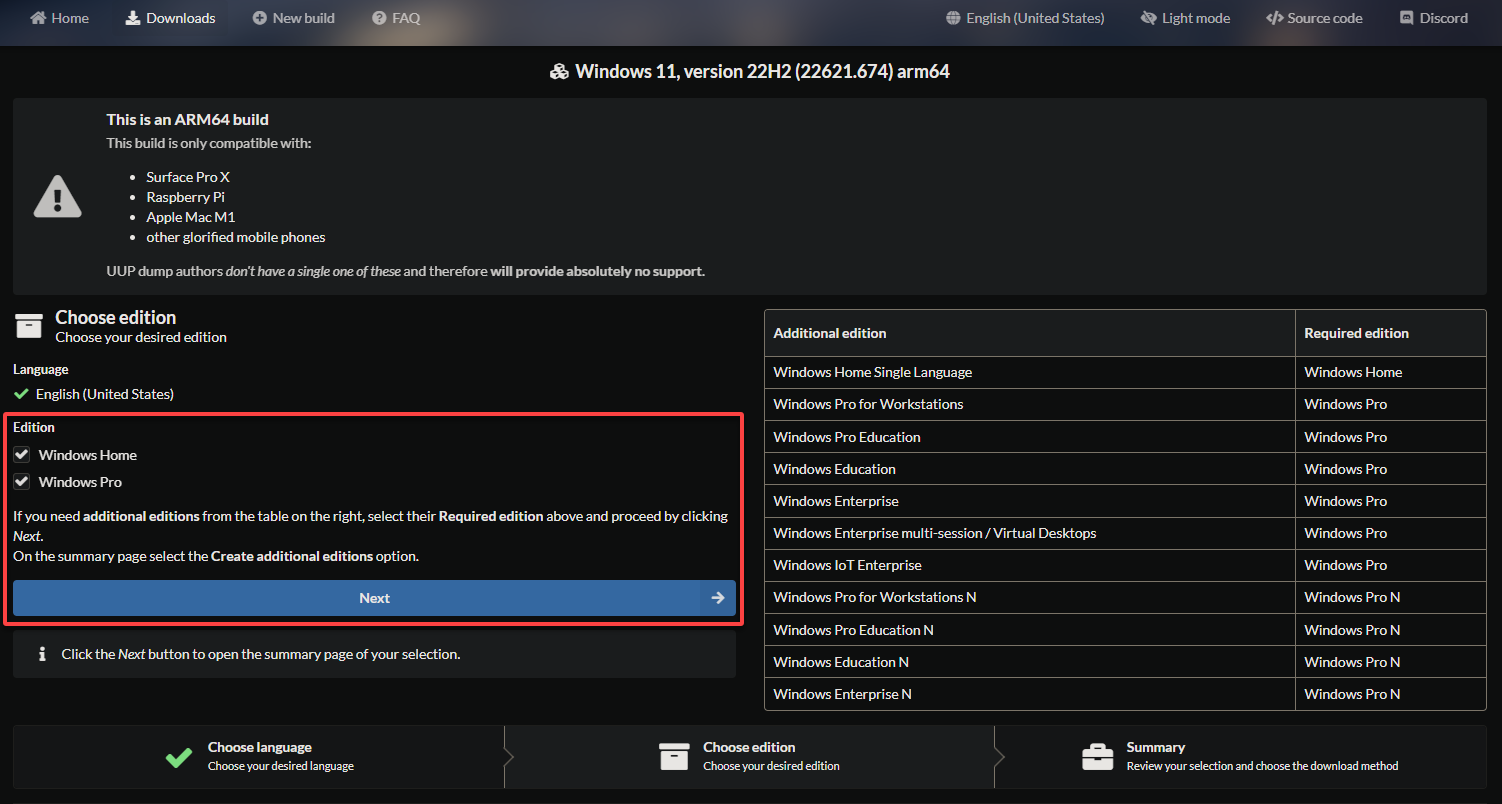The width and height of the screenshot is (1502, 804).
Task: Go to the Summary step
Action: [1240, 757]
